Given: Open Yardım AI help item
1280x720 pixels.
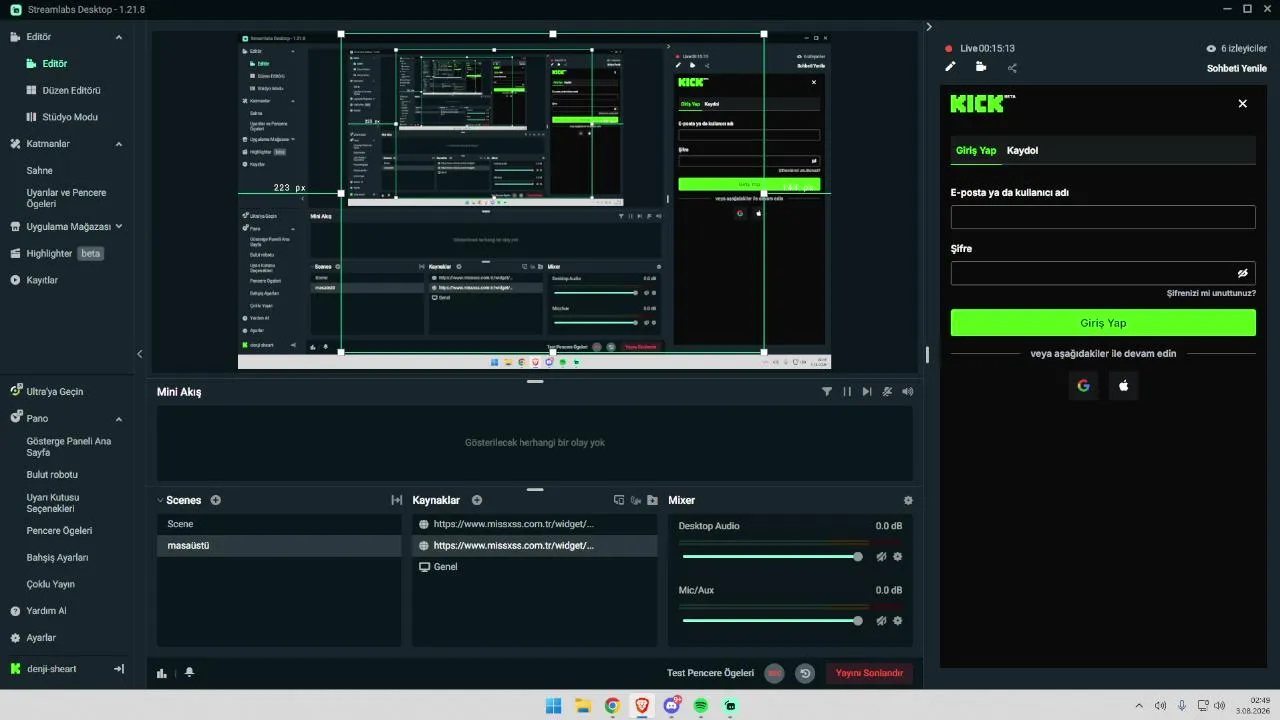Looking at the screenshot, I should pyautogui.click(x=38, y=611).
